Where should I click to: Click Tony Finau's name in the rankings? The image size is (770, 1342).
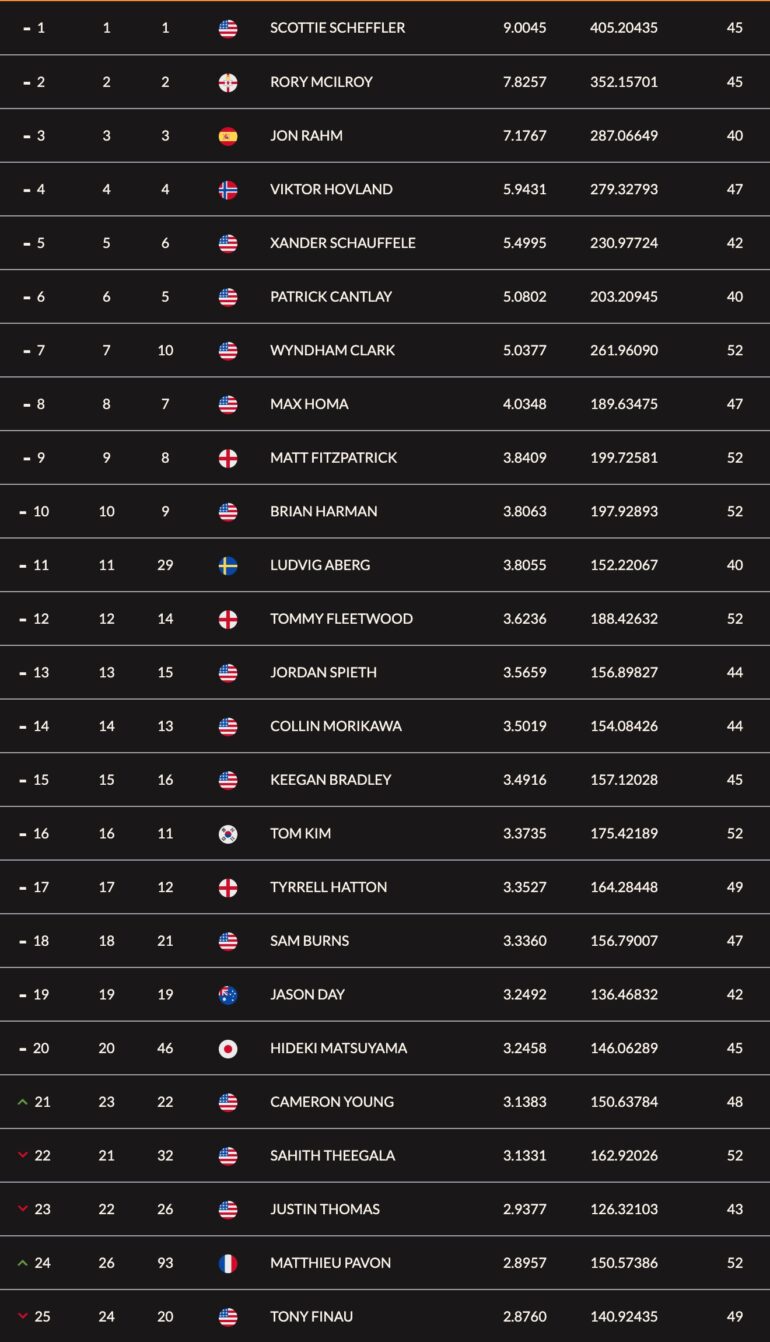(311, 1316)
